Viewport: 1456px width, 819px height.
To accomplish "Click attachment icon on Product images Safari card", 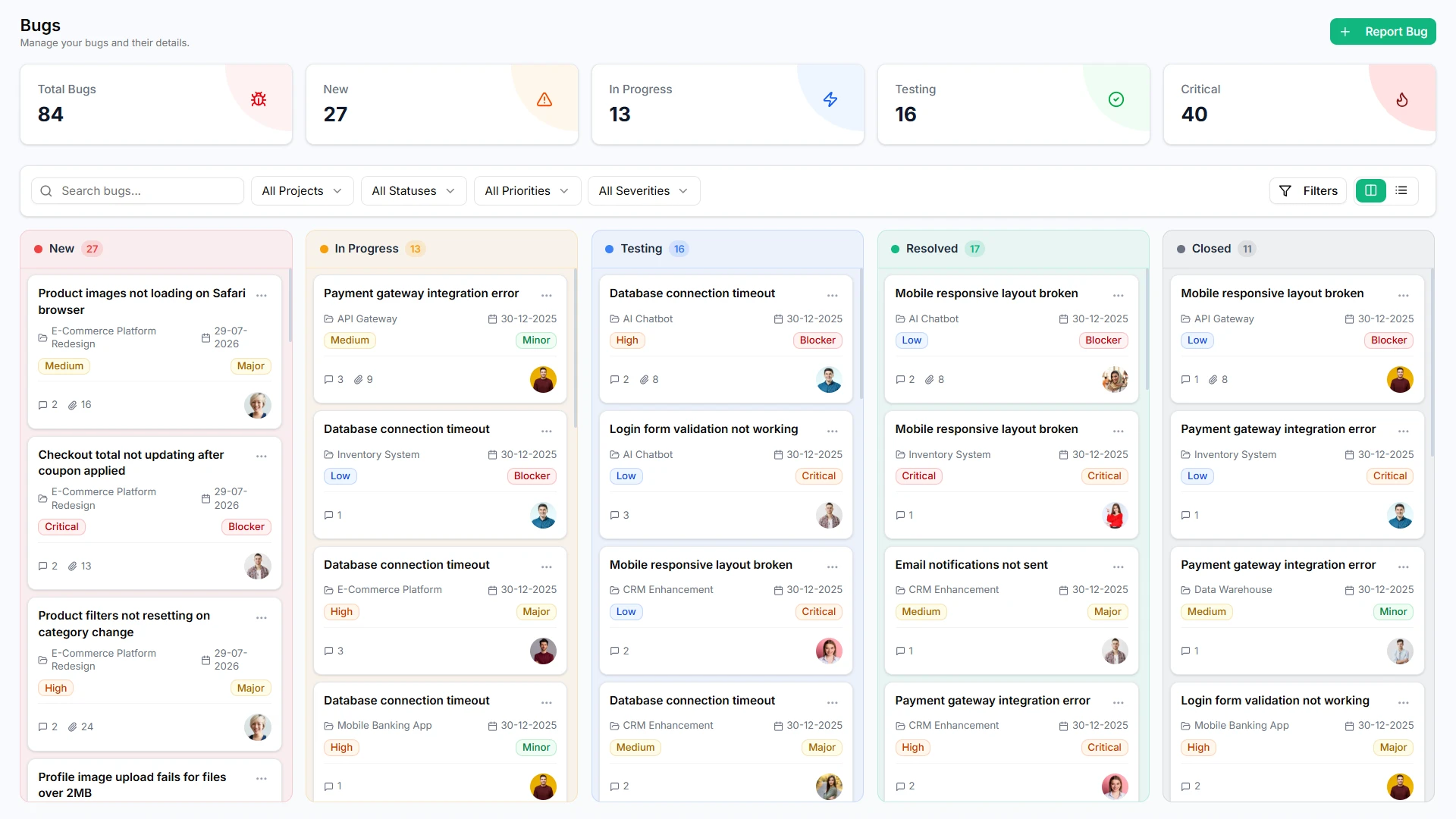I will click(x=73, y=405).
